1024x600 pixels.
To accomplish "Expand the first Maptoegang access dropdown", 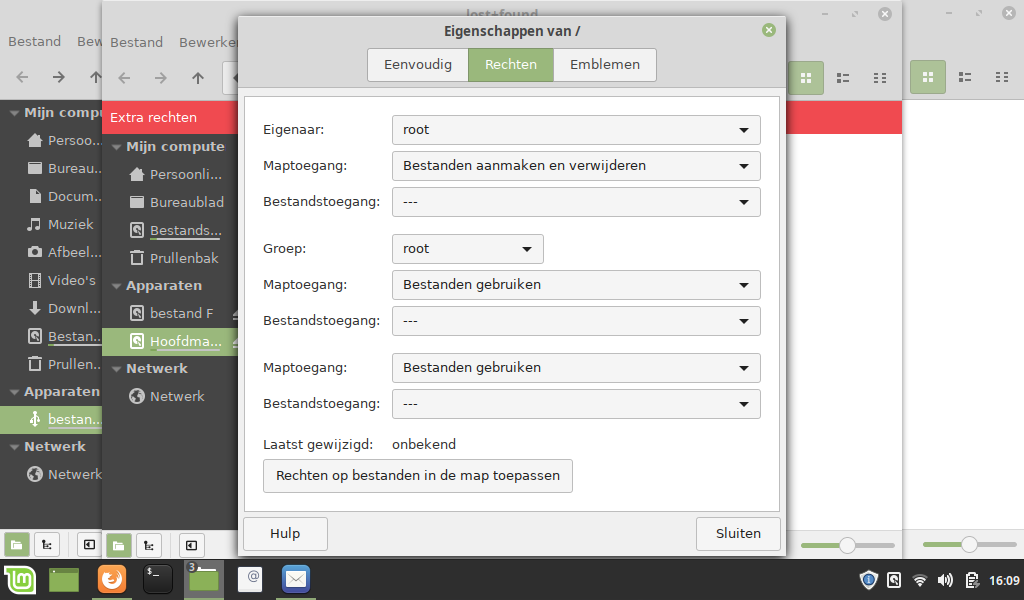I will 576,165.
